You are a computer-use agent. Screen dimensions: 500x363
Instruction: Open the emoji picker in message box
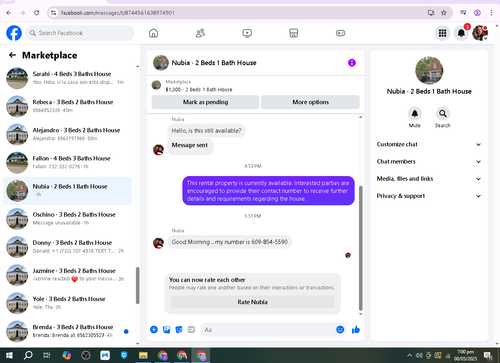[340, 330]
